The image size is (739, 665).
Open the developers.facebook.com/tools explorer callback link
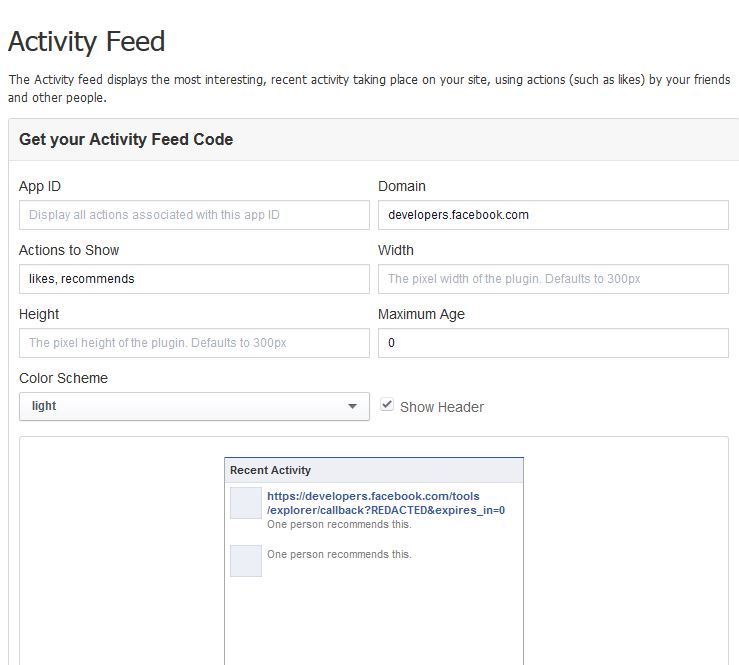point(386,503)
